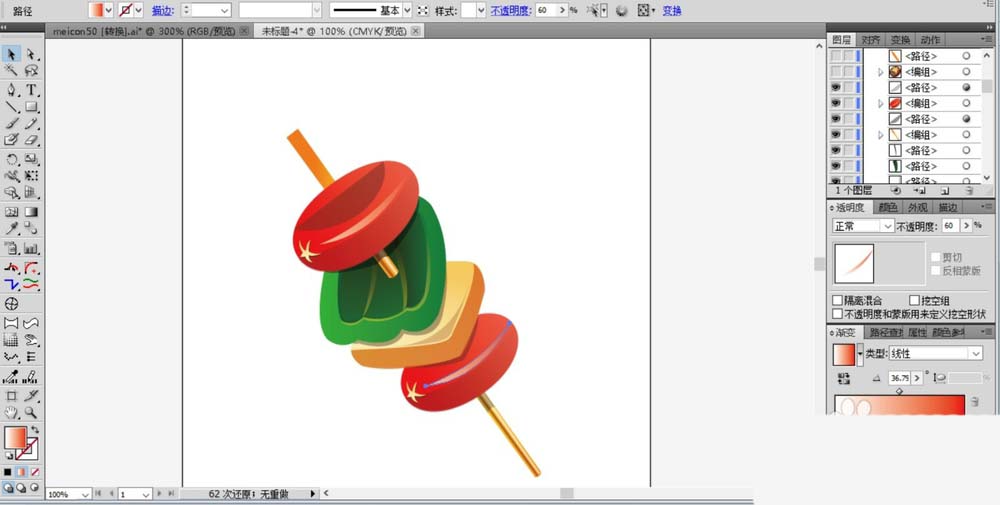Select the Column Graph tool
Viewport: 1000px width, 505px height.
point(31,249)
